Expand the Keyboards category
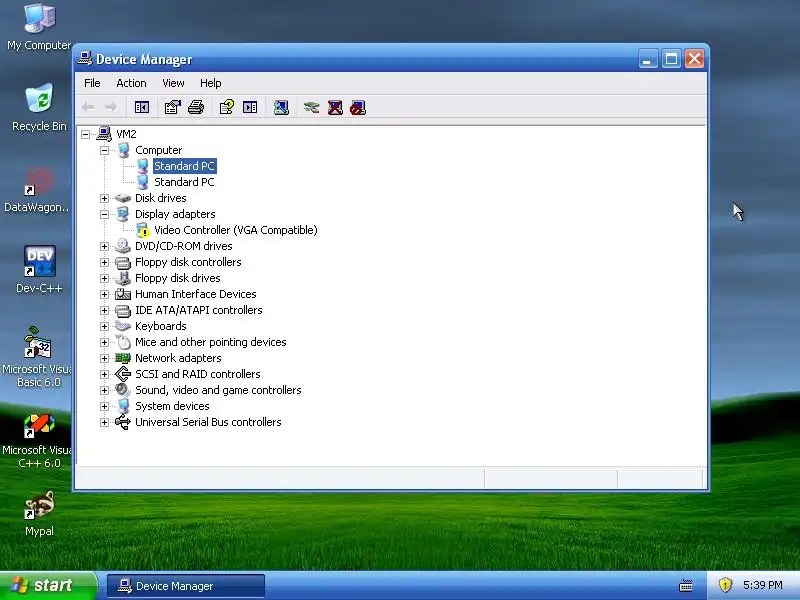Image resolution: width=800 pixels, height=600 pixels. (x=105, y=326)
